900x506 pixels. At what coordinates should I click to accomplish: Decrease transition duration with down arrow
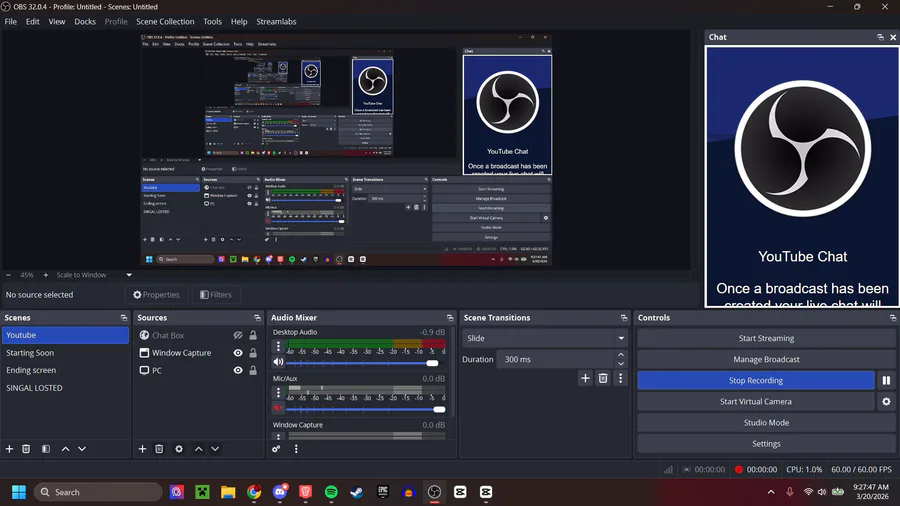pyautogui.click(x=621, y=364)
